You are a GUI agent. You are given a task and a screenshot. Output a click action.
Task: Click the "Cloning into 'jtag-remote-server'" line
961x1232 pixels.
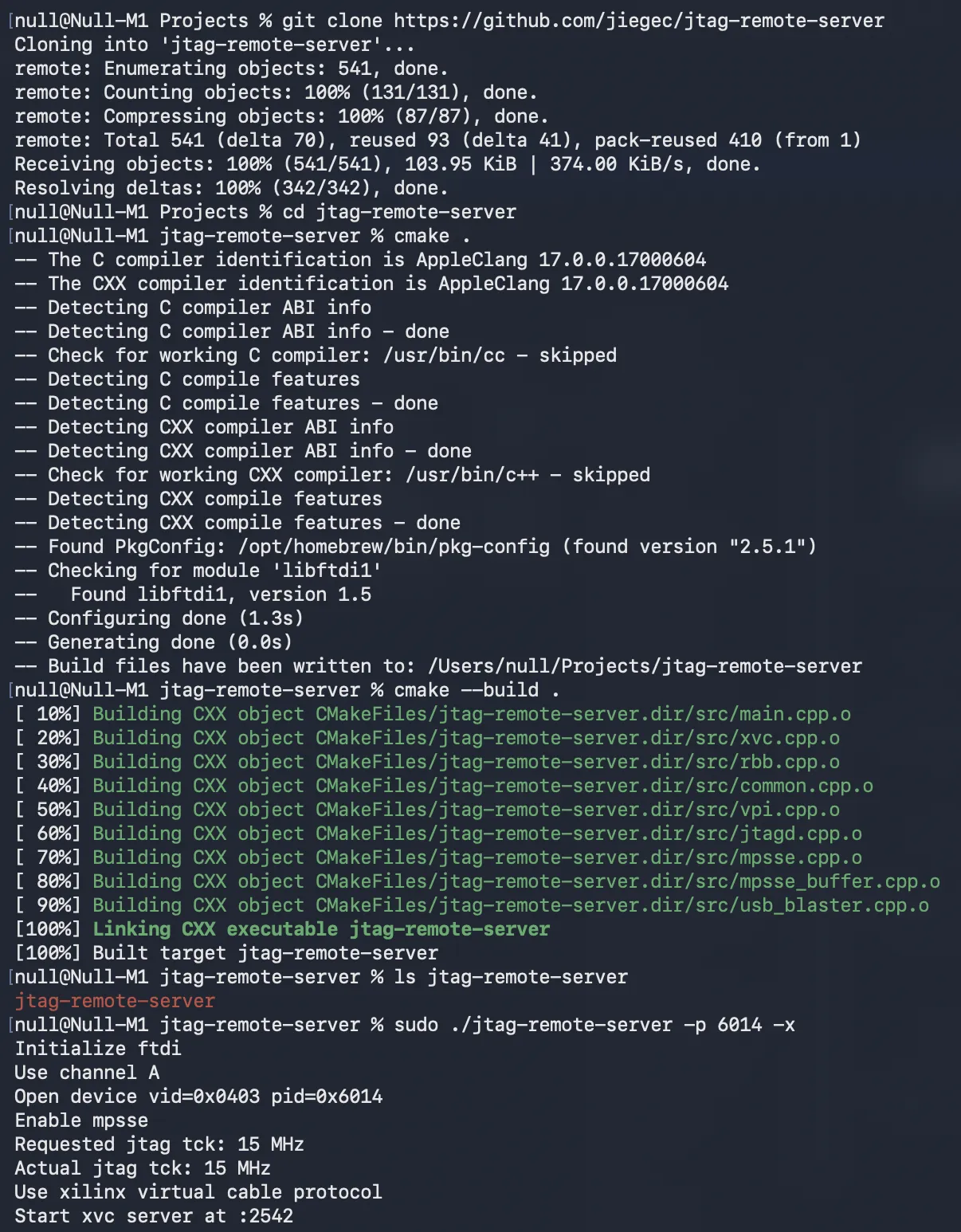coord(214,45)
